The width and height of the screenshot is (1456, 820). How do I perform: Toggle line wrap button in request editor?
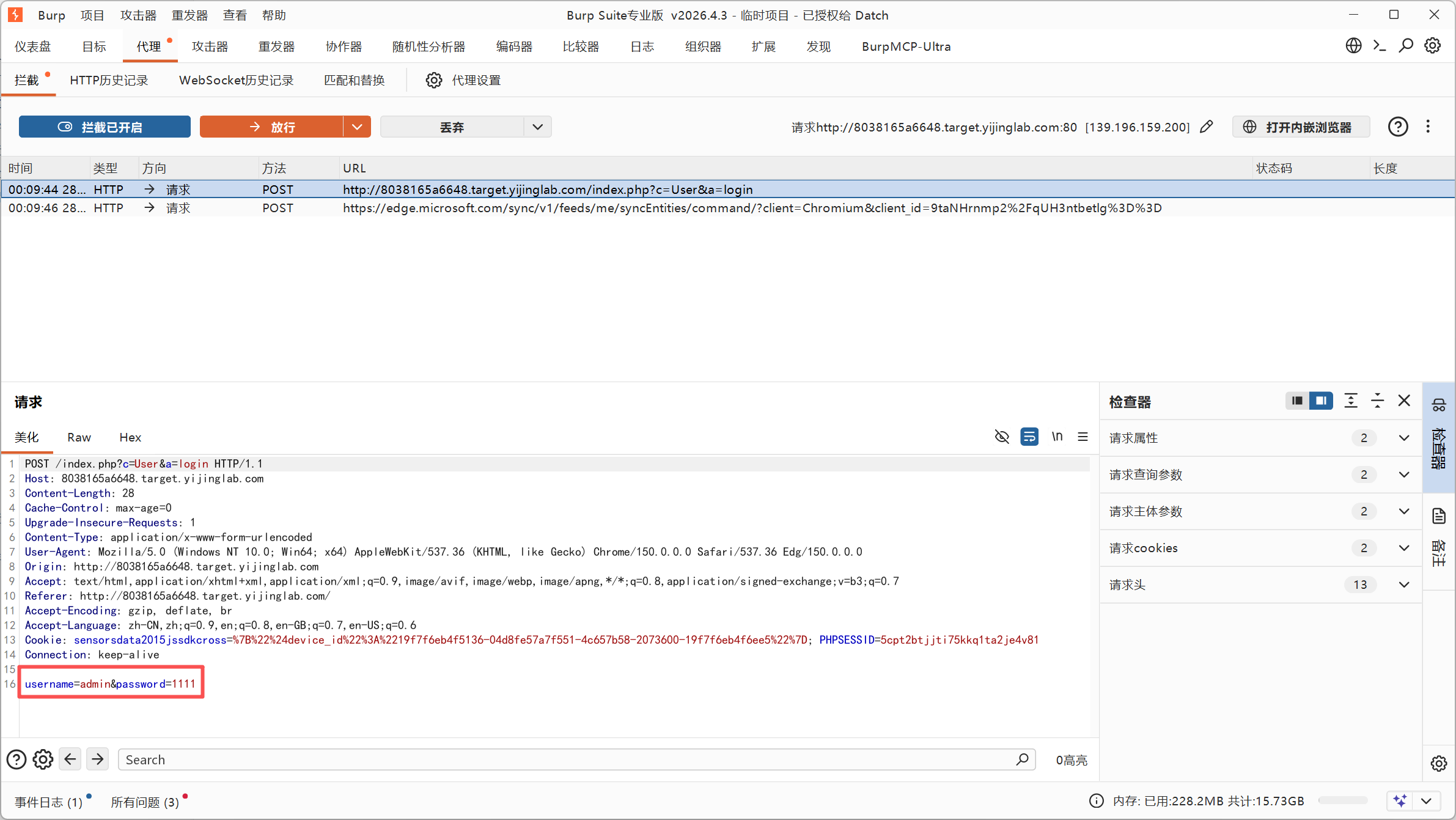(x=1029, y=437)
